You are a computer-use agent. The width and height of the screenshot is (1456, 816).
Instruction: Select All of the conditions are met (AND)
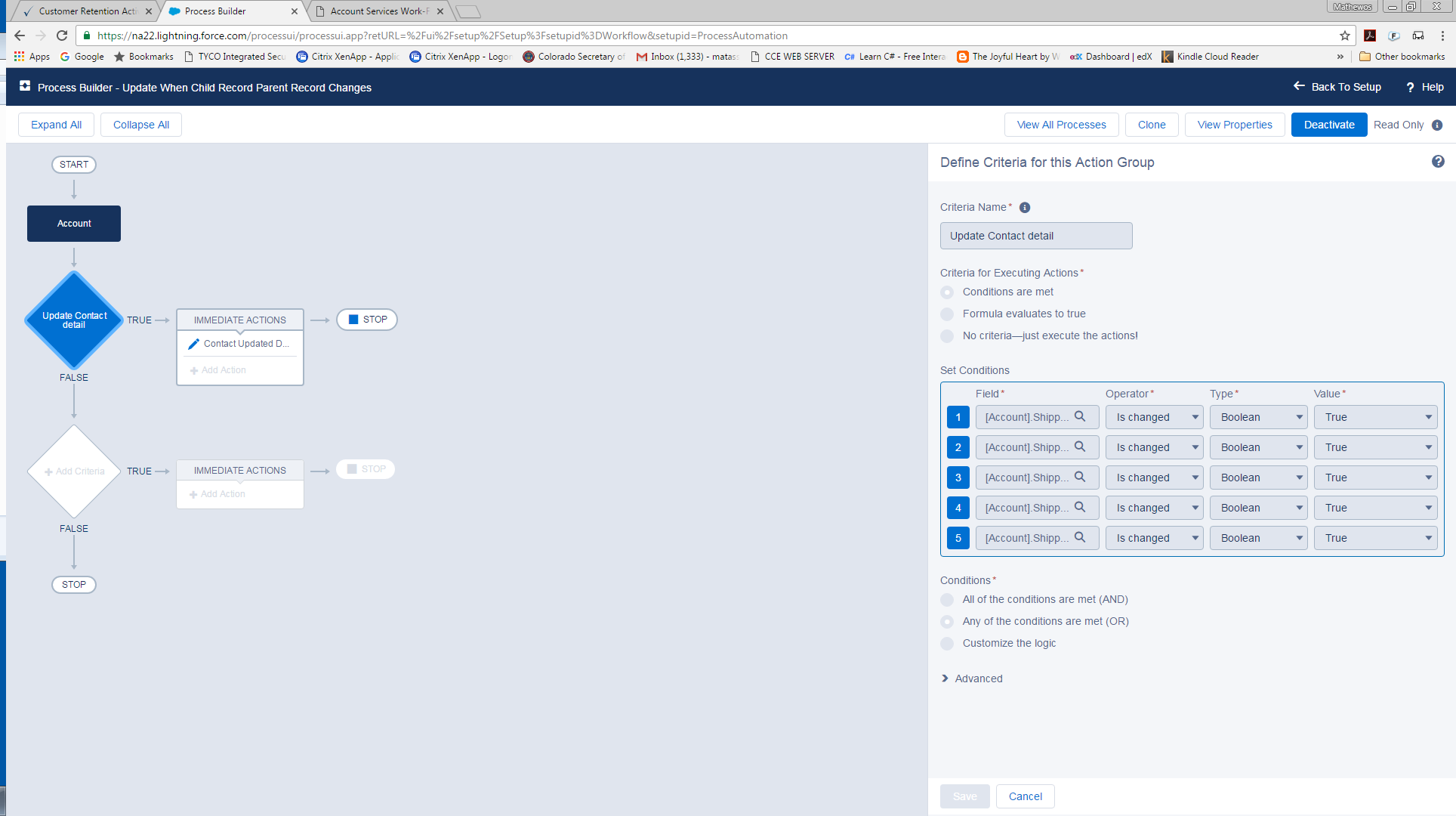tap(947, 600)
